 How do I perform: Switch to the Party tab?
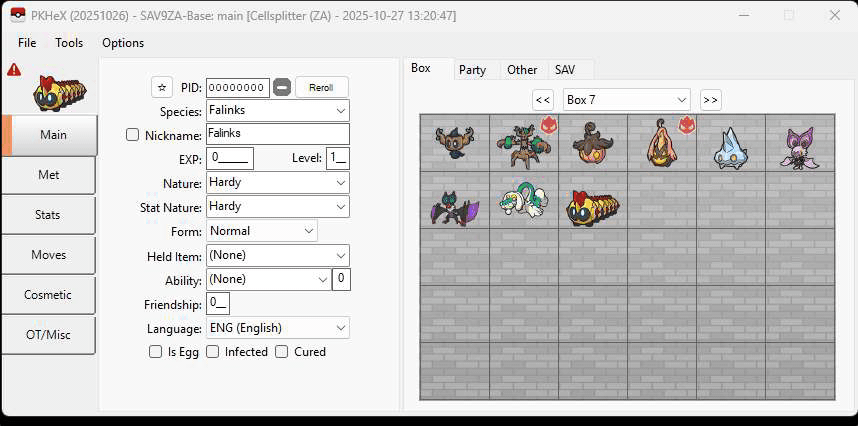(472, 70)
